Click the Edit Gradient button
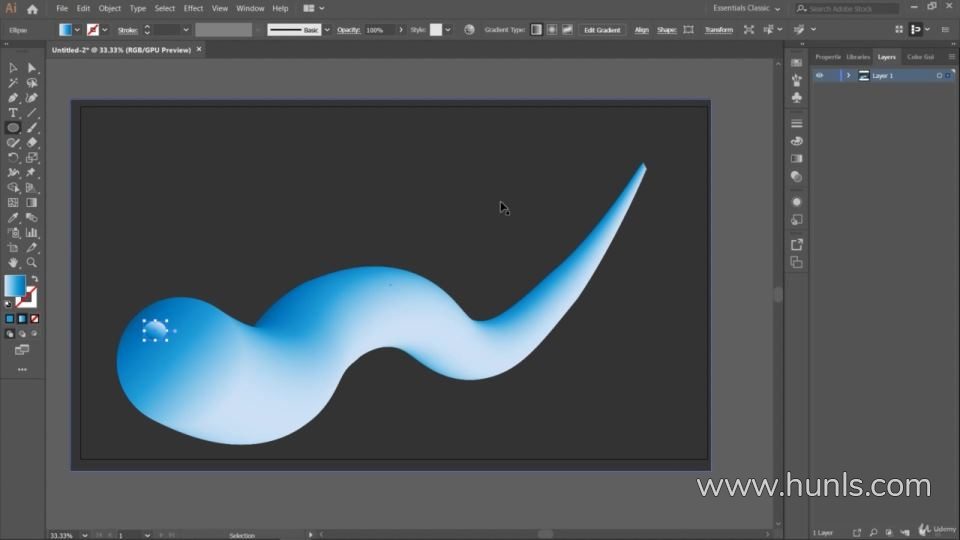This screenshot has height=540, width=960. coord(602,30)
